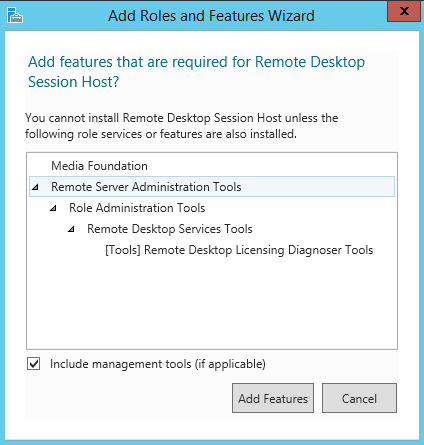Image resolution: width=424 pixels, height=445 pixels.
Task: Select Remote Desktop Licensing Diagnoser Tools item
Action: pos(239,250)
